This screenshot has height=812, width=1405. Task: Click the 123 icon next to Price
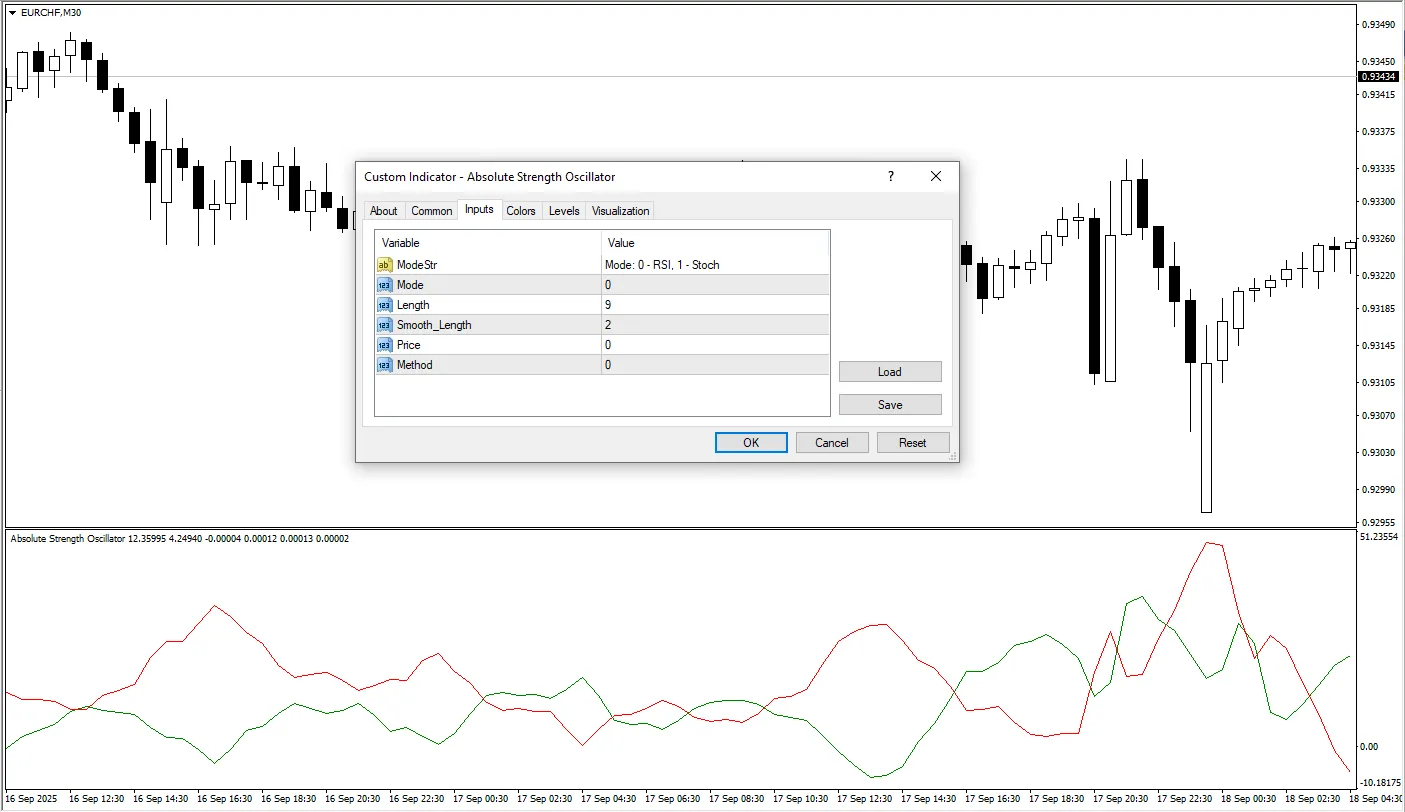[385, 344]
